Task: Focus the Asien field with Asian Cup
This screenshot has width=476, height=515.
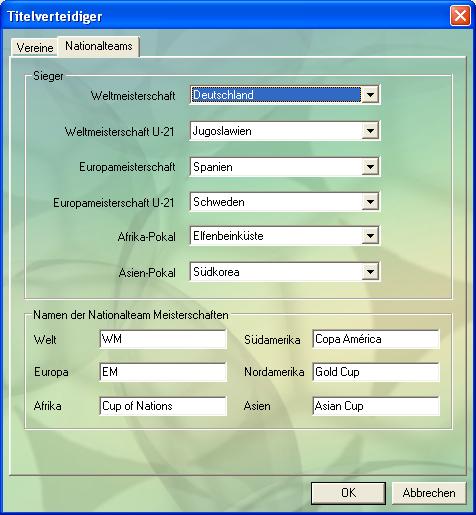Action: (376, 406)
